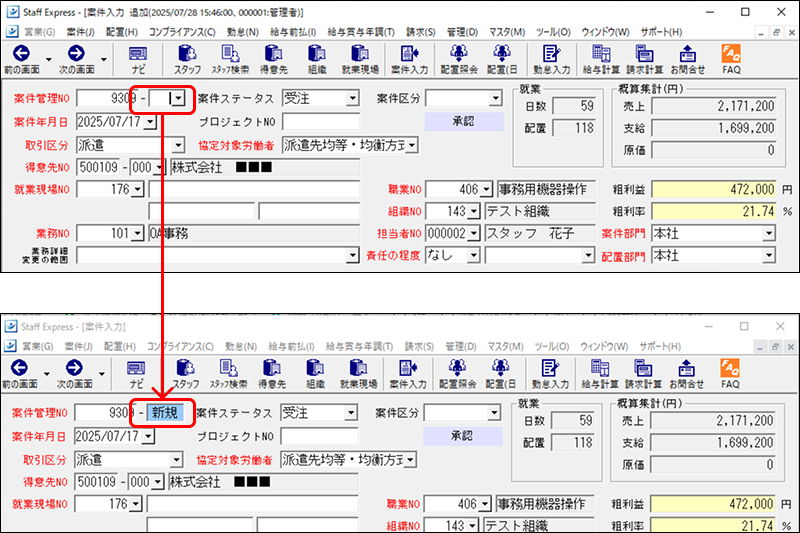Screen dimensions: 800x533
Task: Open ナビ in the top window toolbar
Action: [138, 59]
